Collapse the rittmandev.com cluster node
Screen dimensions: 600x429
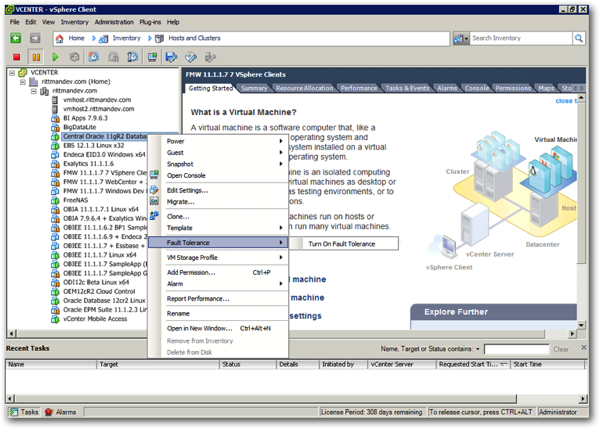[x=34, y=91]
